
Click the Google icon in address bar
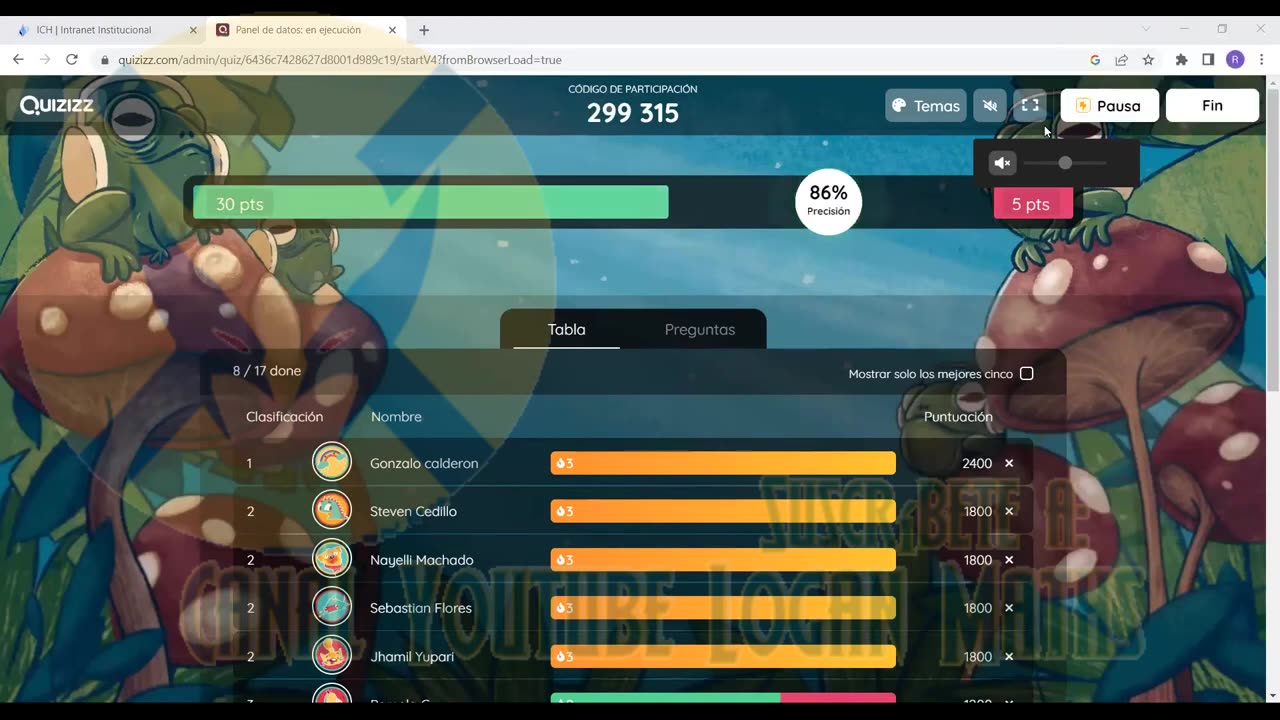coord(1095,60)
